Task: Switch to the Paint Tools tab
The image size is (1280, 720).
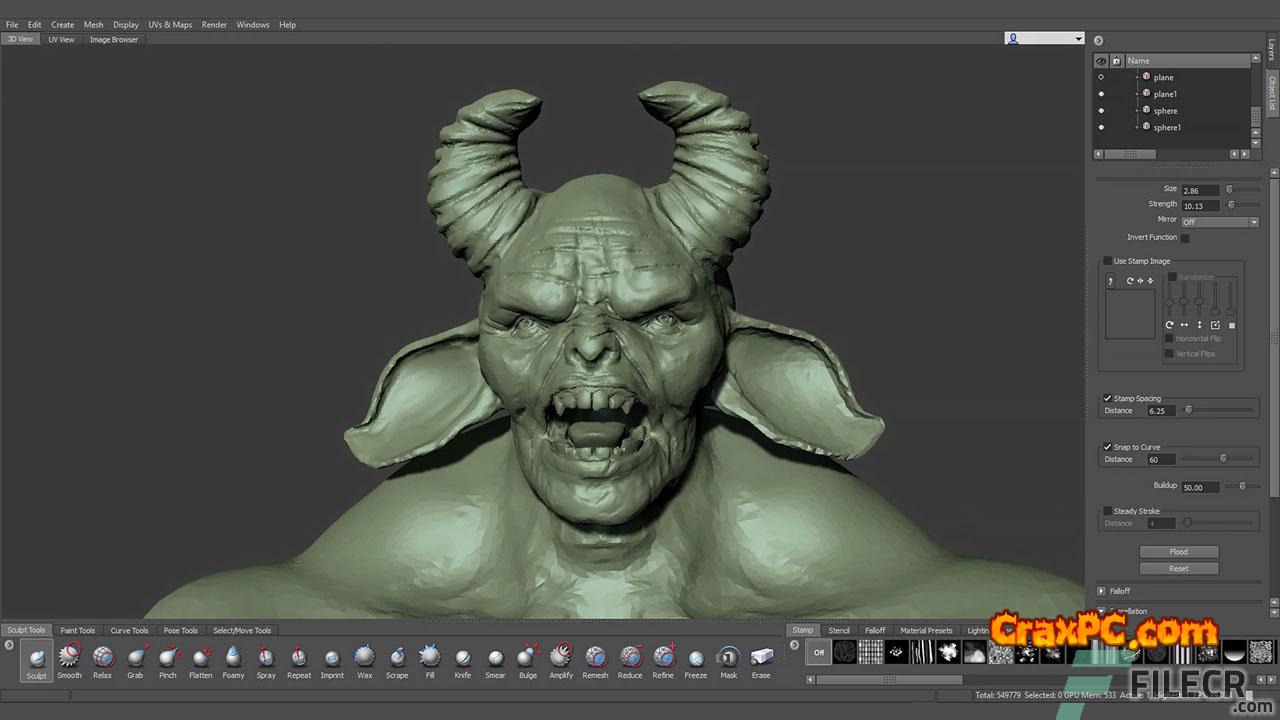Action: pos(77,630)
